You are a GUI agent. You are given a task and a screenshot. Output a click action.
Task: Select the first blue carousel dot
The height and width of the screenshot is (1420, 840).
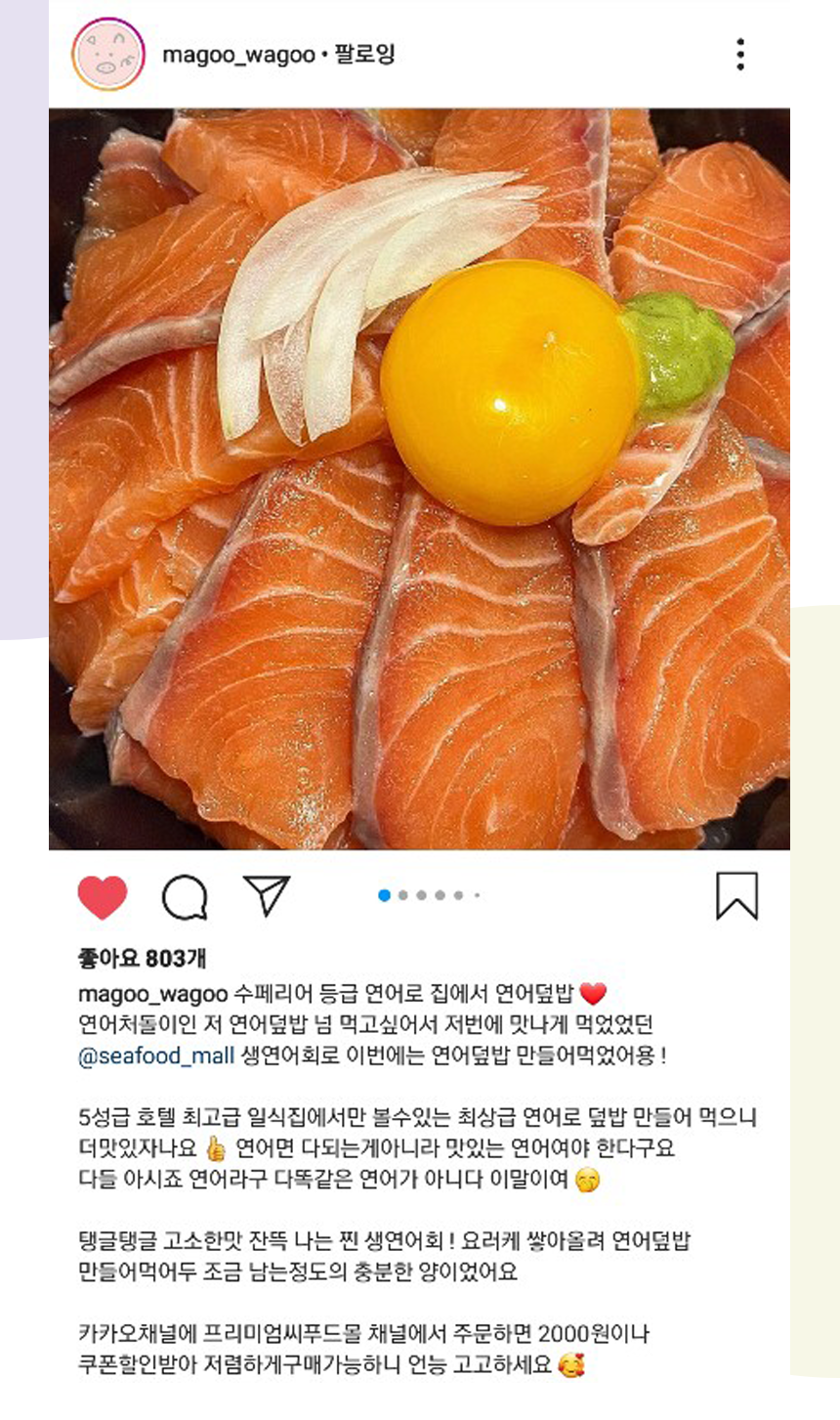coord(384,895)
